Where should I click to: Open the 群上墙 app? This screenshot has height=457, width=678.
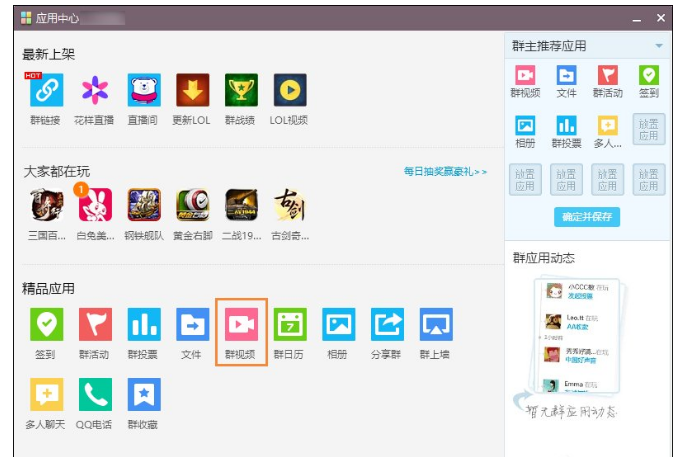pyautogui.click(x=436, y=324)
